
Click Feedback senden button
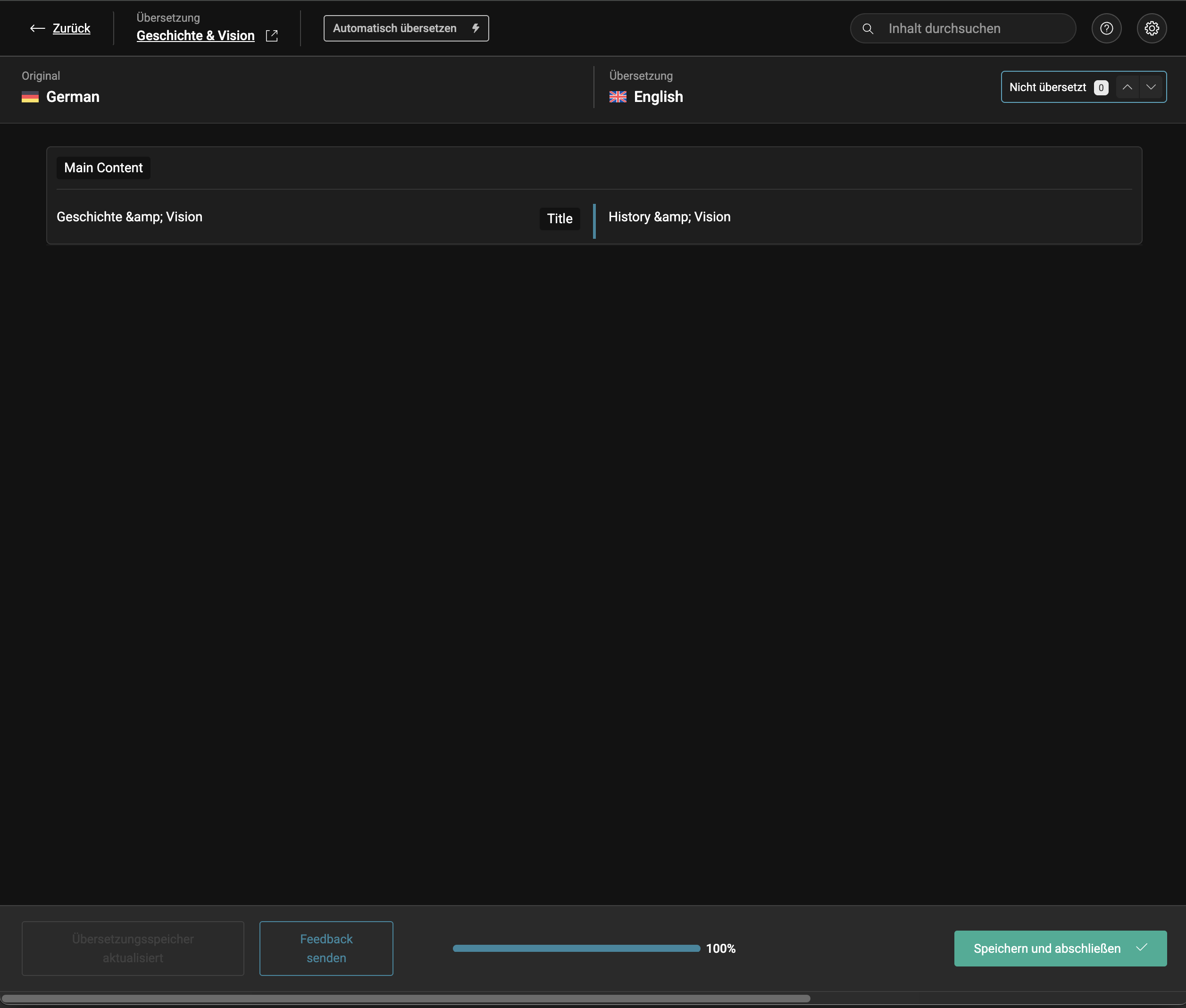click(x=326, y=948)
